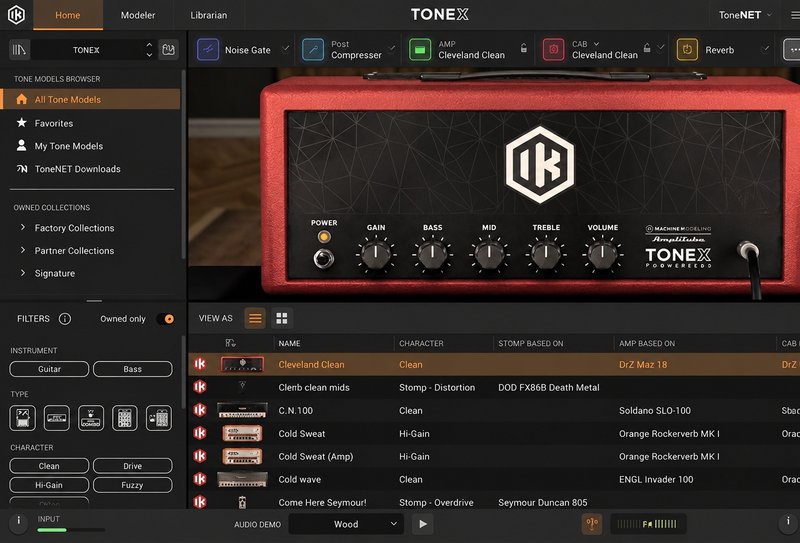Toggle Reverb enabled checkmark
Viewport: 800px width, 543px height.
(x=765, y=49)
